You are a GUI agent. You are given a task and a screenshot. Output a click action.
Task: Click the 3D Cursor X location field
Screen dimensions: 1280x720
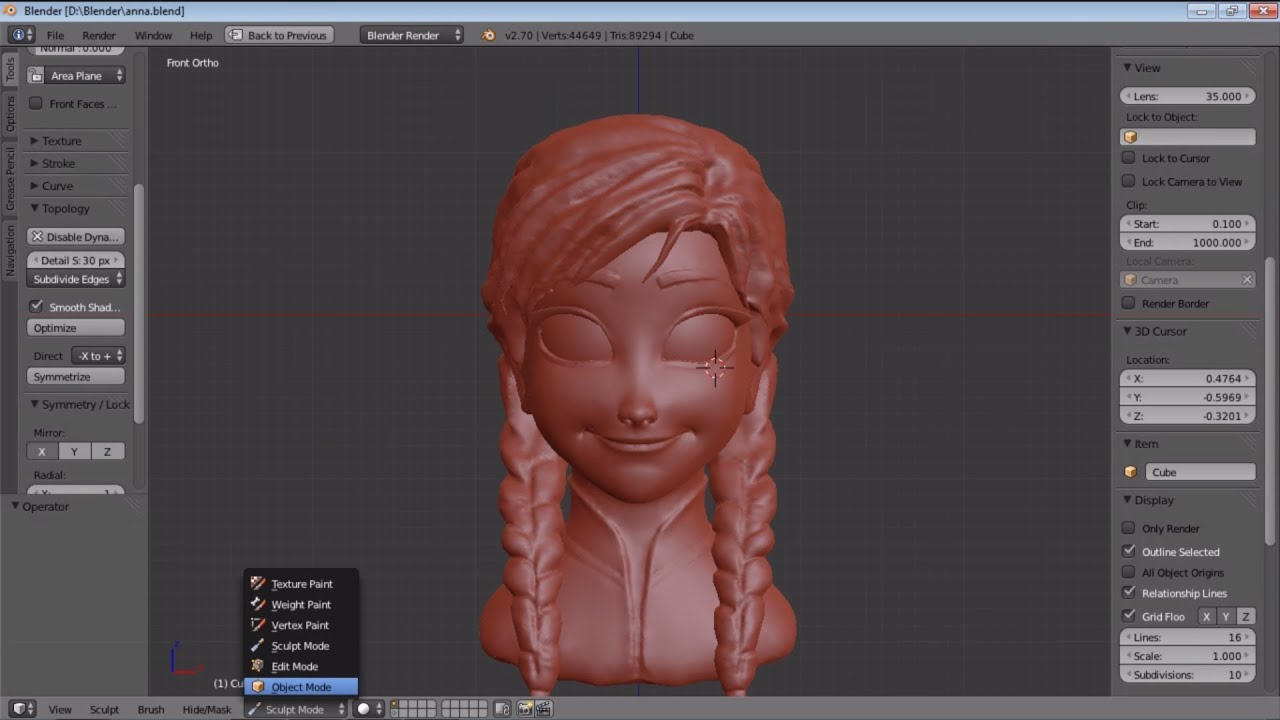click(1188, 378)
